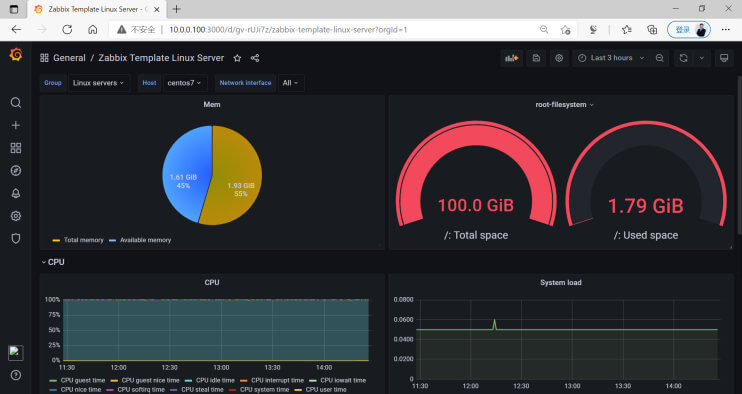The width and height of the screenshot is (742, 394).
Task: Click the dashboard grid icon beside General
Action: pos(44,58)
